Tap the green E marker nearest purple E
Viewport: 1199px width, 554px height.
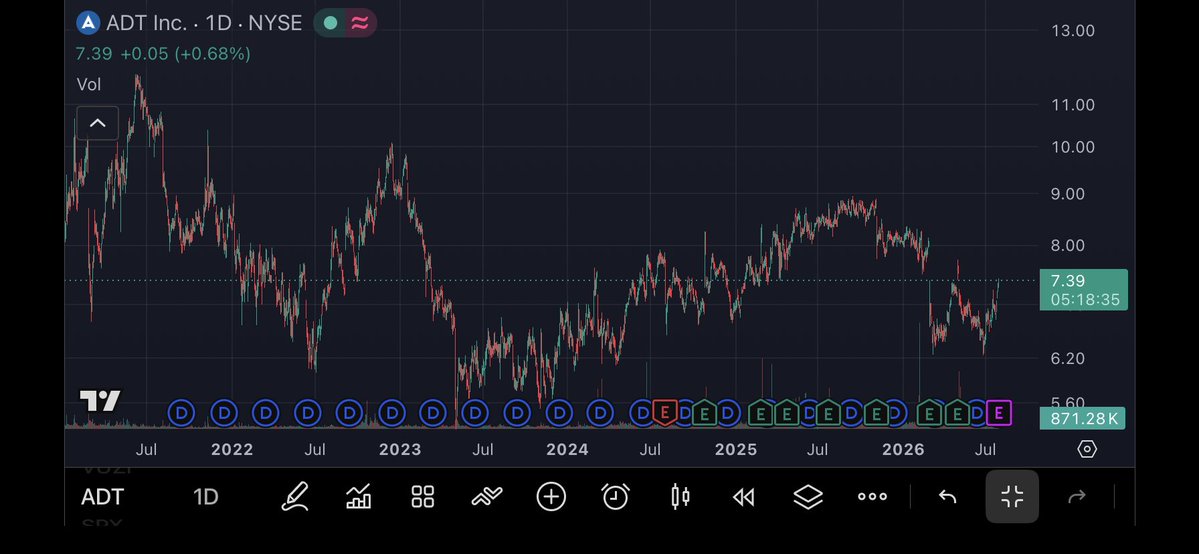point(957,414)
